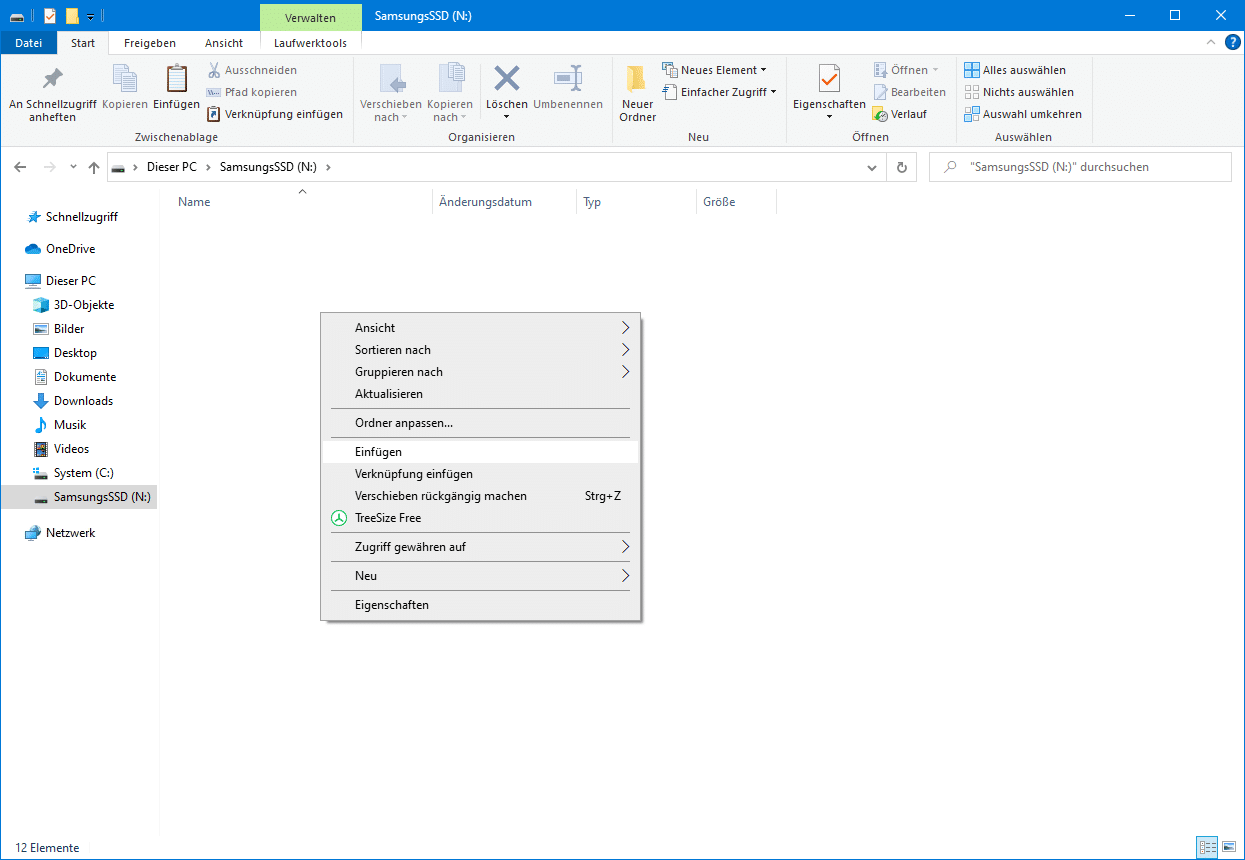Click the search box for SamsungsSSD
1245x860 pixels.
1080,167
